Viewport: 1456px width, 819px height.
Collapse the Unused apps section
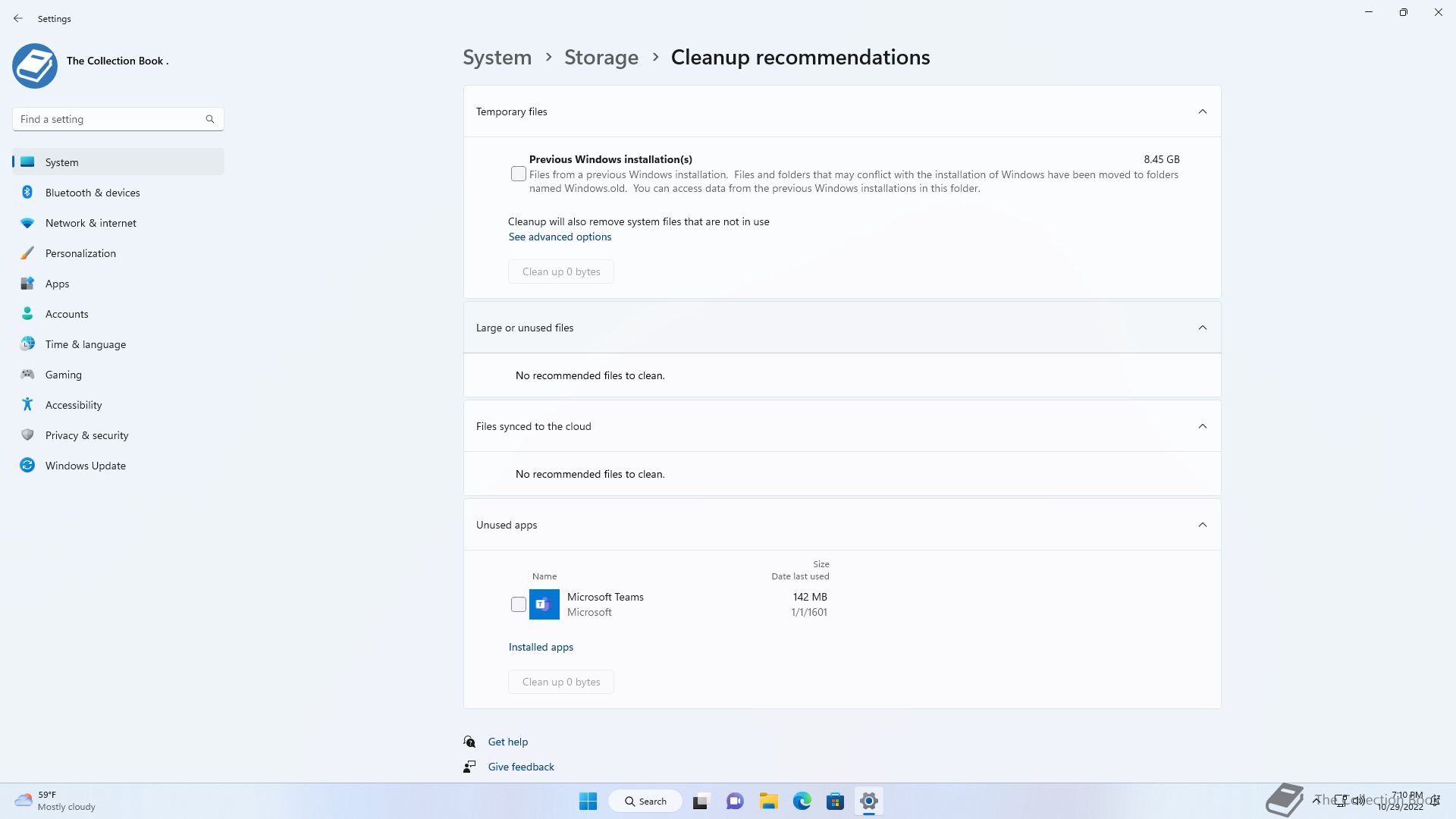click(x=1203, y=525)
